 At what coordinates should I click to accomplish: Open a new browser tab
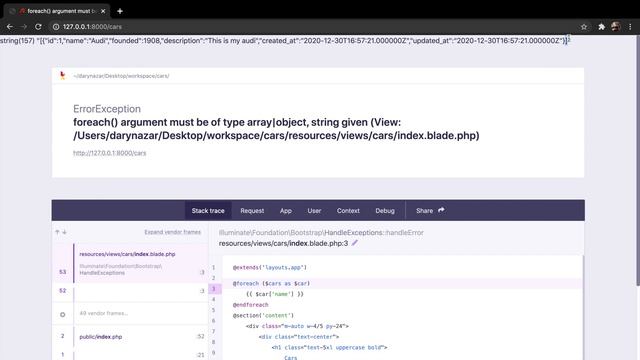coord(120,11)
